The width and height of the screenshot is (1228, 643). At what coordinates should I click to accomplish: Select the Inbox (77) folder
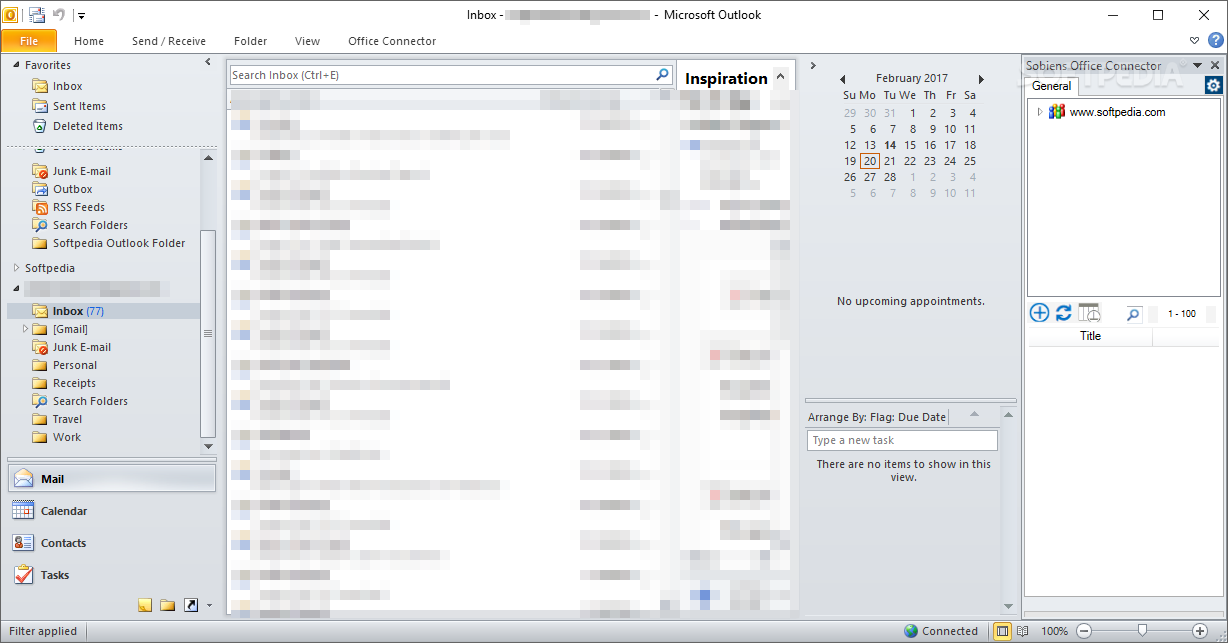point(78,311)
